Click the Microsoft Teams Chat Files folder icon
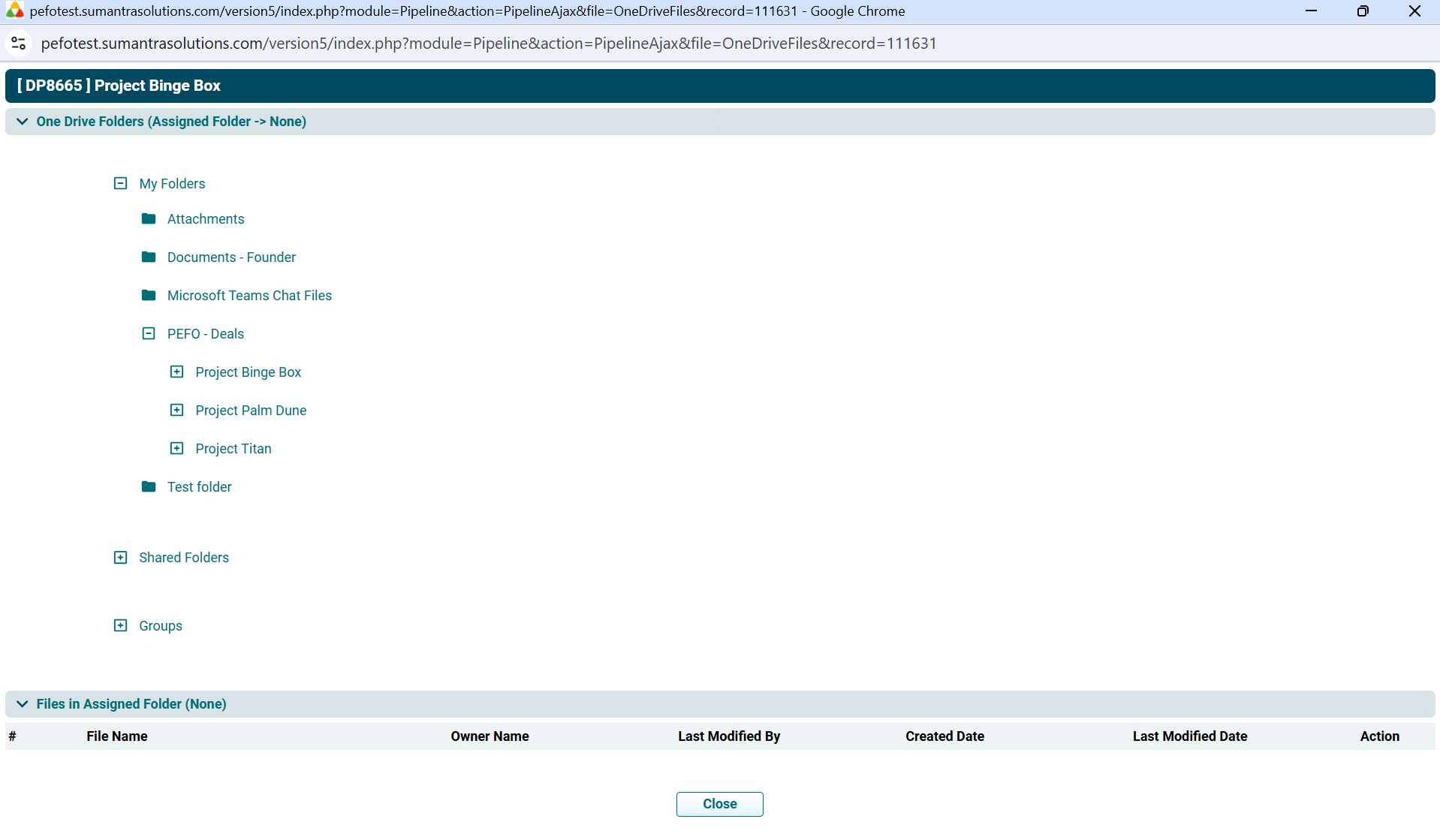The width and height of the screenshot is (1440, 840). pos(149,295)
